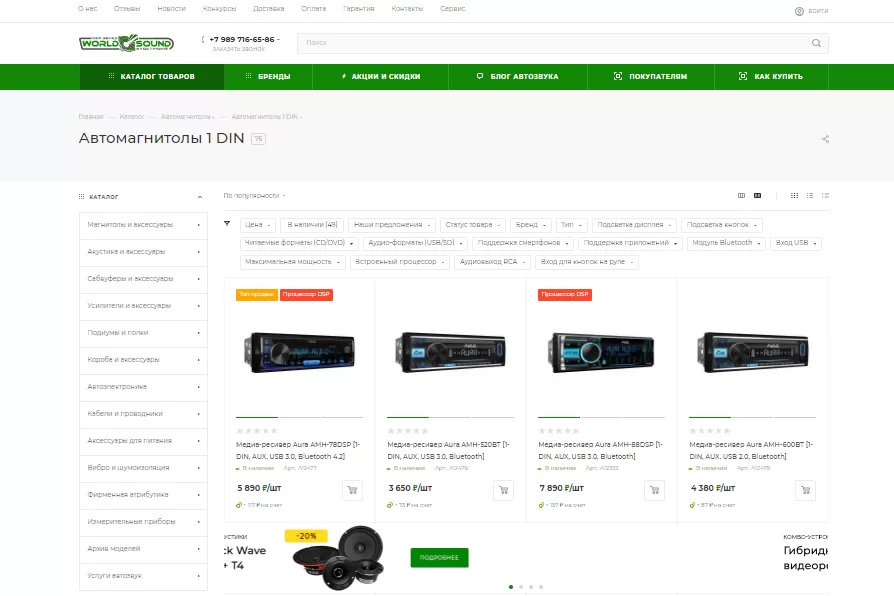Expand 'Сабвуферы и аксессуары' sidebar category

143,279
